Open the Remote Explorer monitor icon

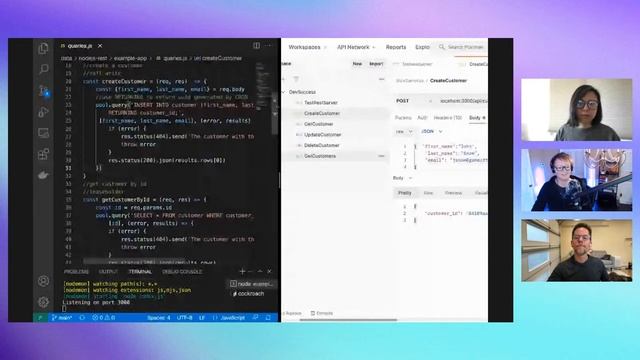pyautogui.click(x=43, y=133)
